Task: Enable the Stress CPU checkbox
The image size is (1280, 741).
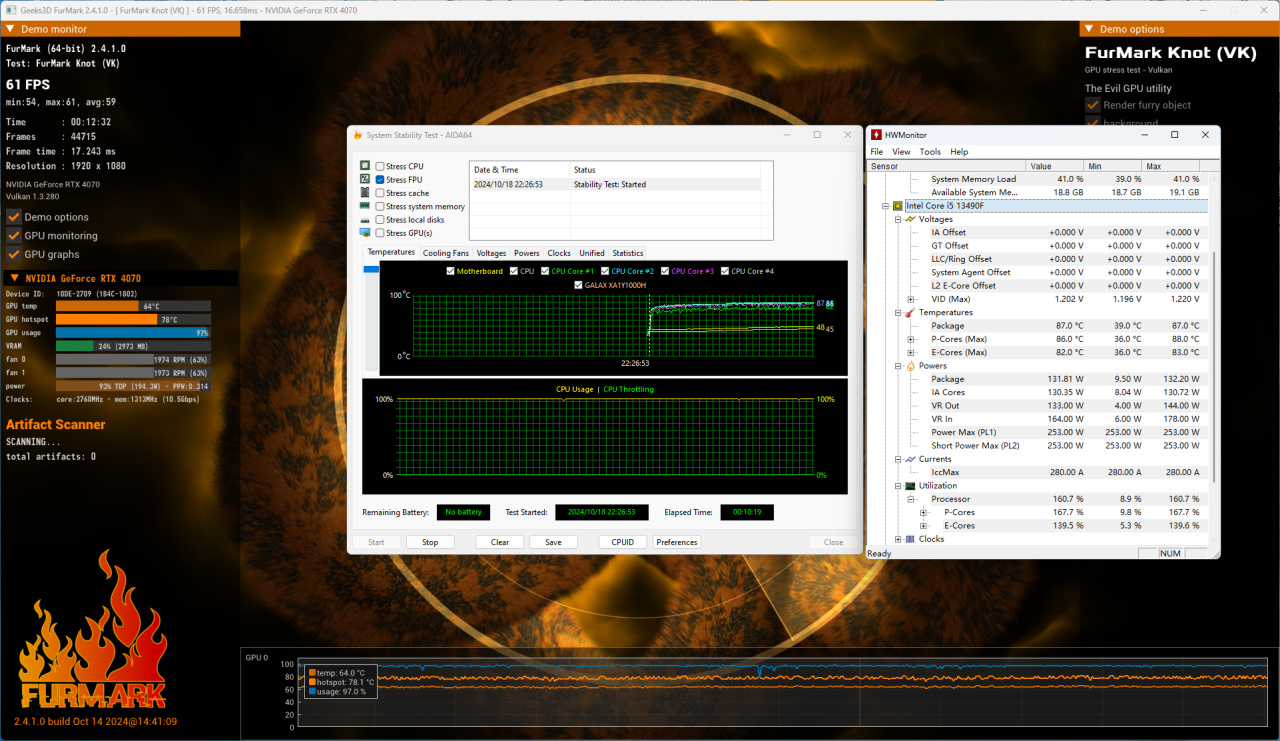Action: [380, 166]
